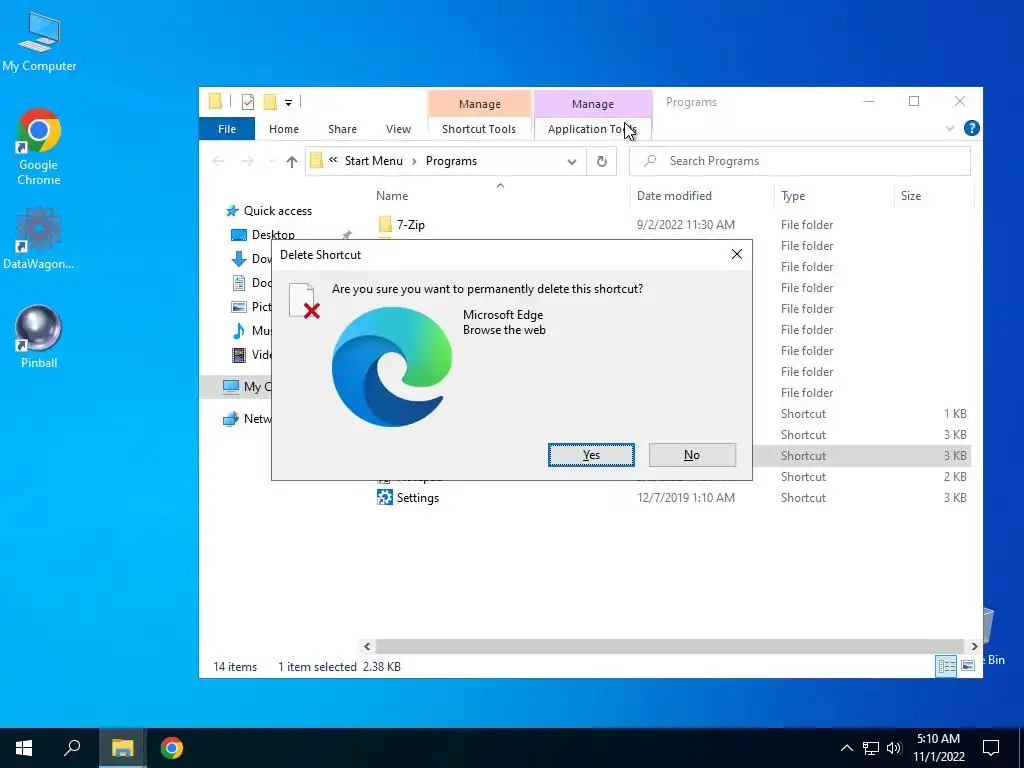This screenshot has height=768, width=1024.
Task: Open the Windows Start menu
Action: click(x=24, y=748)
